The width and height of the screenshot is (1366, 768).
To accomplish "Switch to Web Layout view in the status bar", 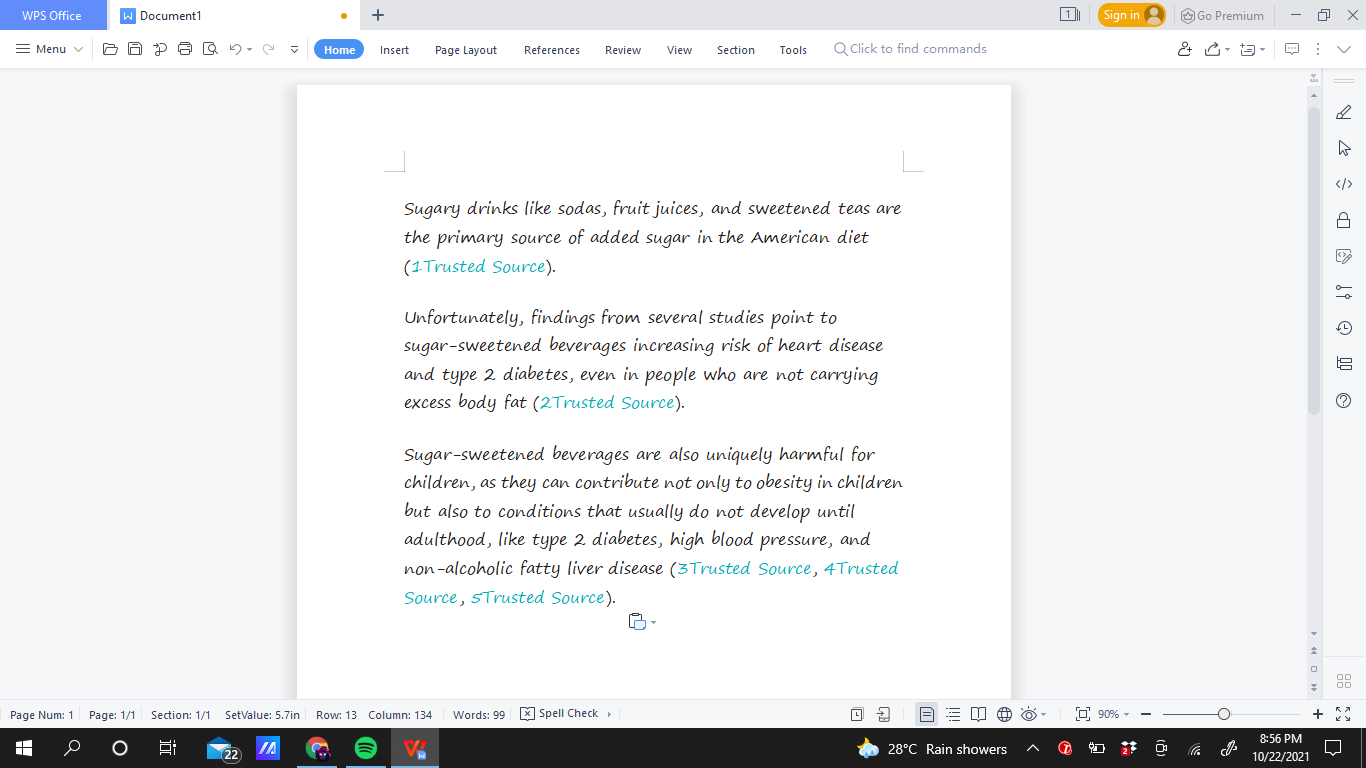I will pyautogui.click(x=1005, y=714).
